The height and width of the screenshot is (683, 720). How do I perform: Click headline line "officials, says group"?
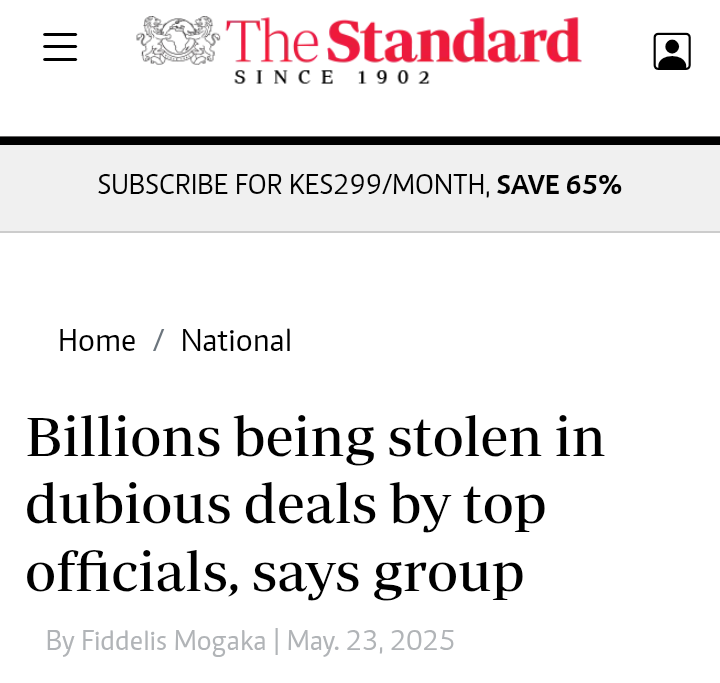click(x=275, y=573)
